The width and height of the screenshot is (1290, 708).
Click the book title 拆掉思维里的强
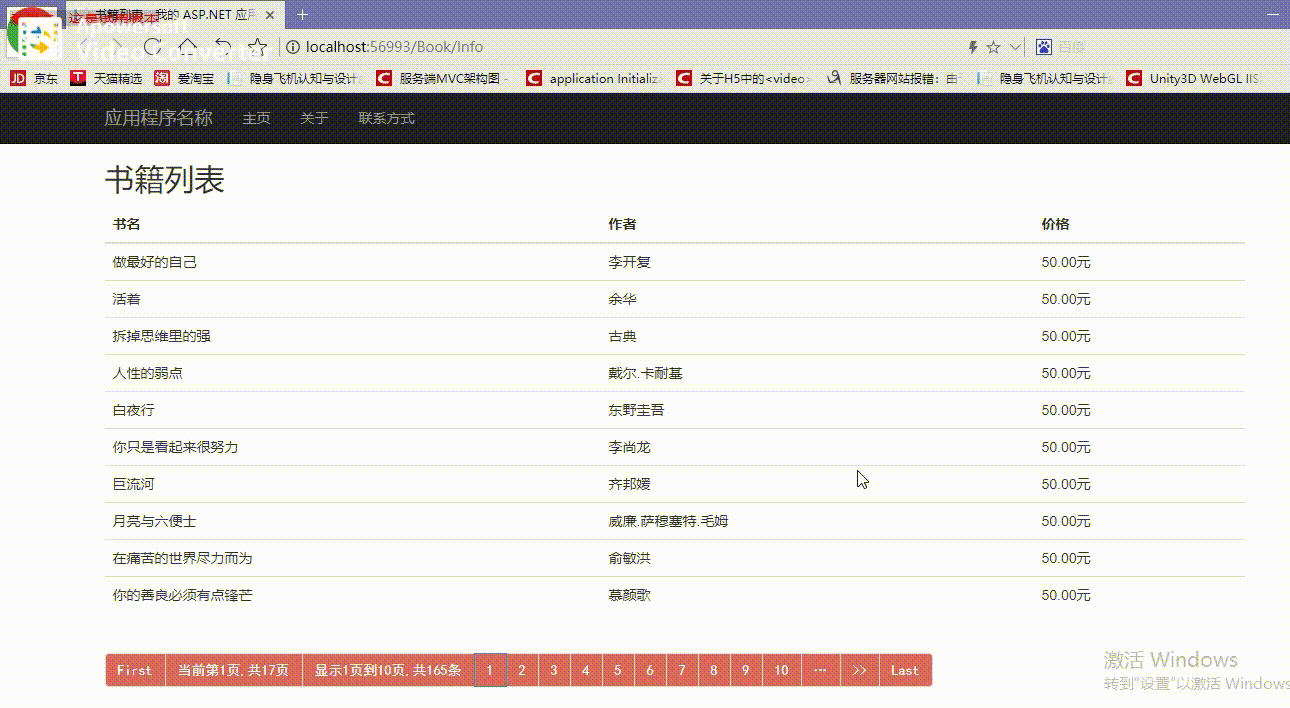(162, 336)
